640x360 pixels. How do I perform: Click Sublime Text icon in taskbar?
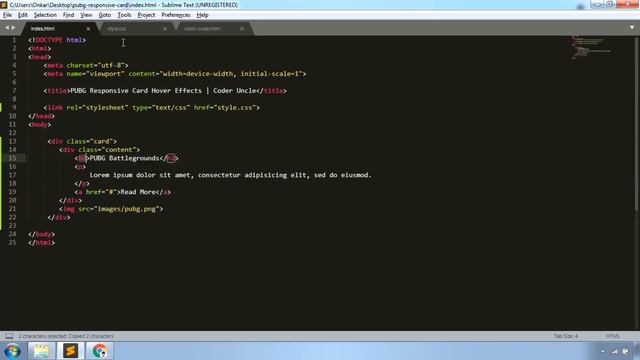pyautogui.click(x=70, y=351)
